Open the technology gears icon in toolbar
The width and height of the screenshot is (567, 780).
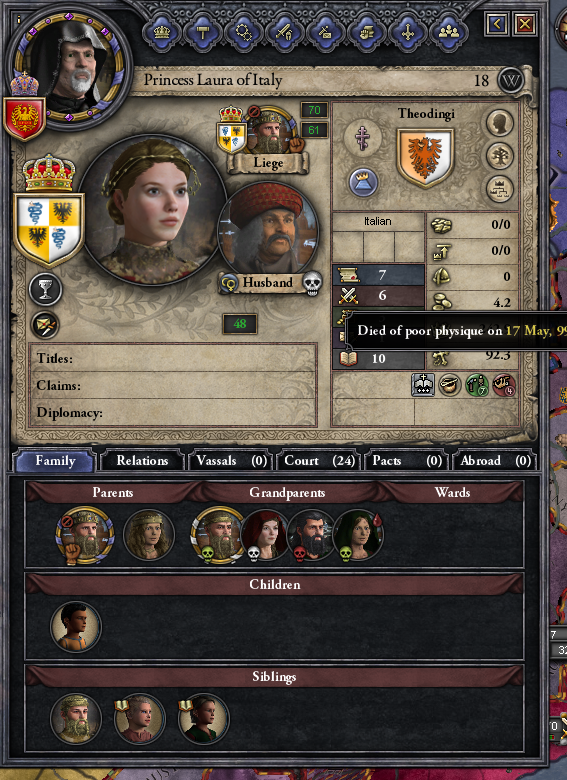(x=244, y=33)
